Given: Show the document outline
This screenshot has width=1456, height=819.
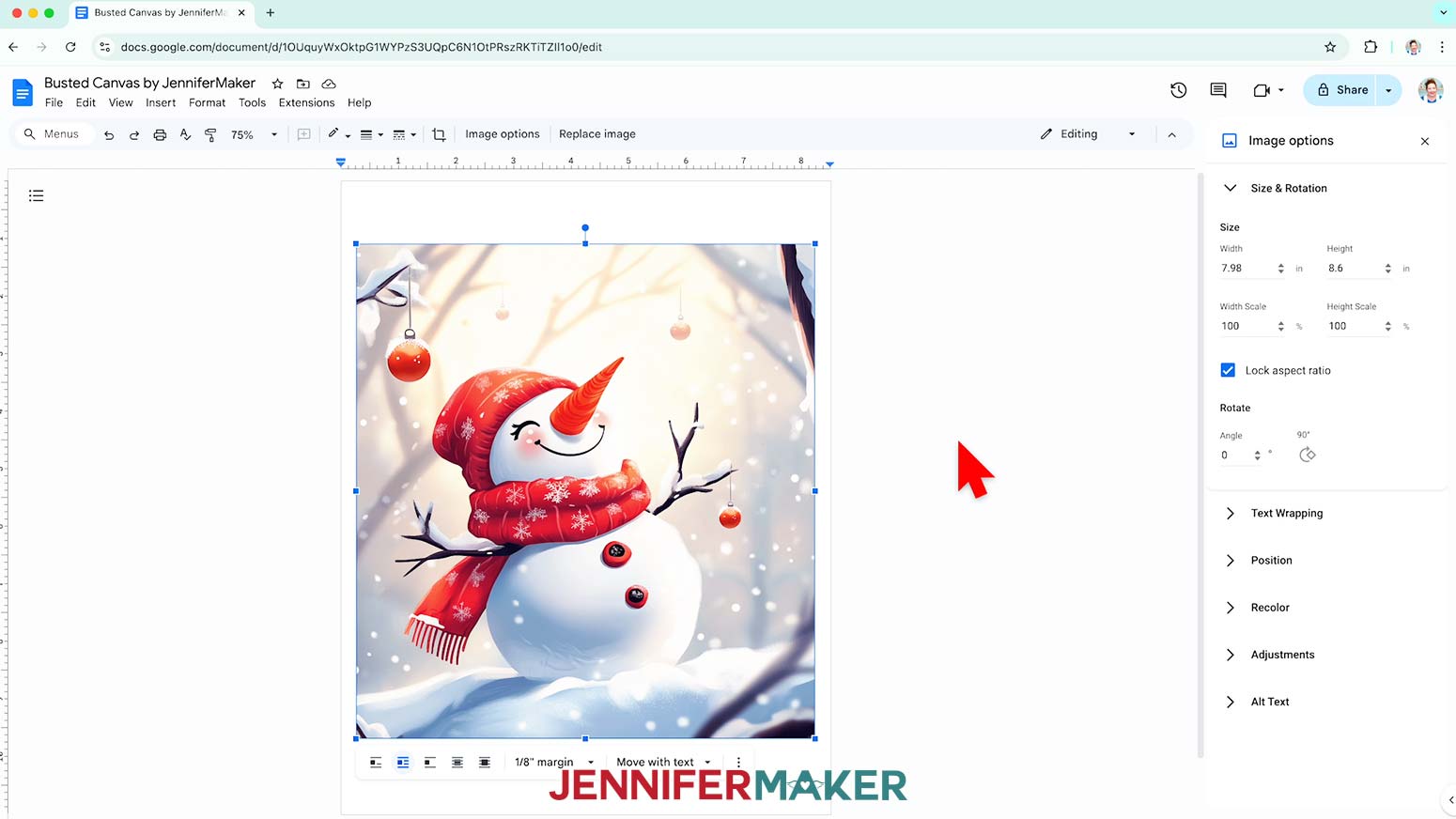Looking at the screenshot, I should tap(36, 195).
